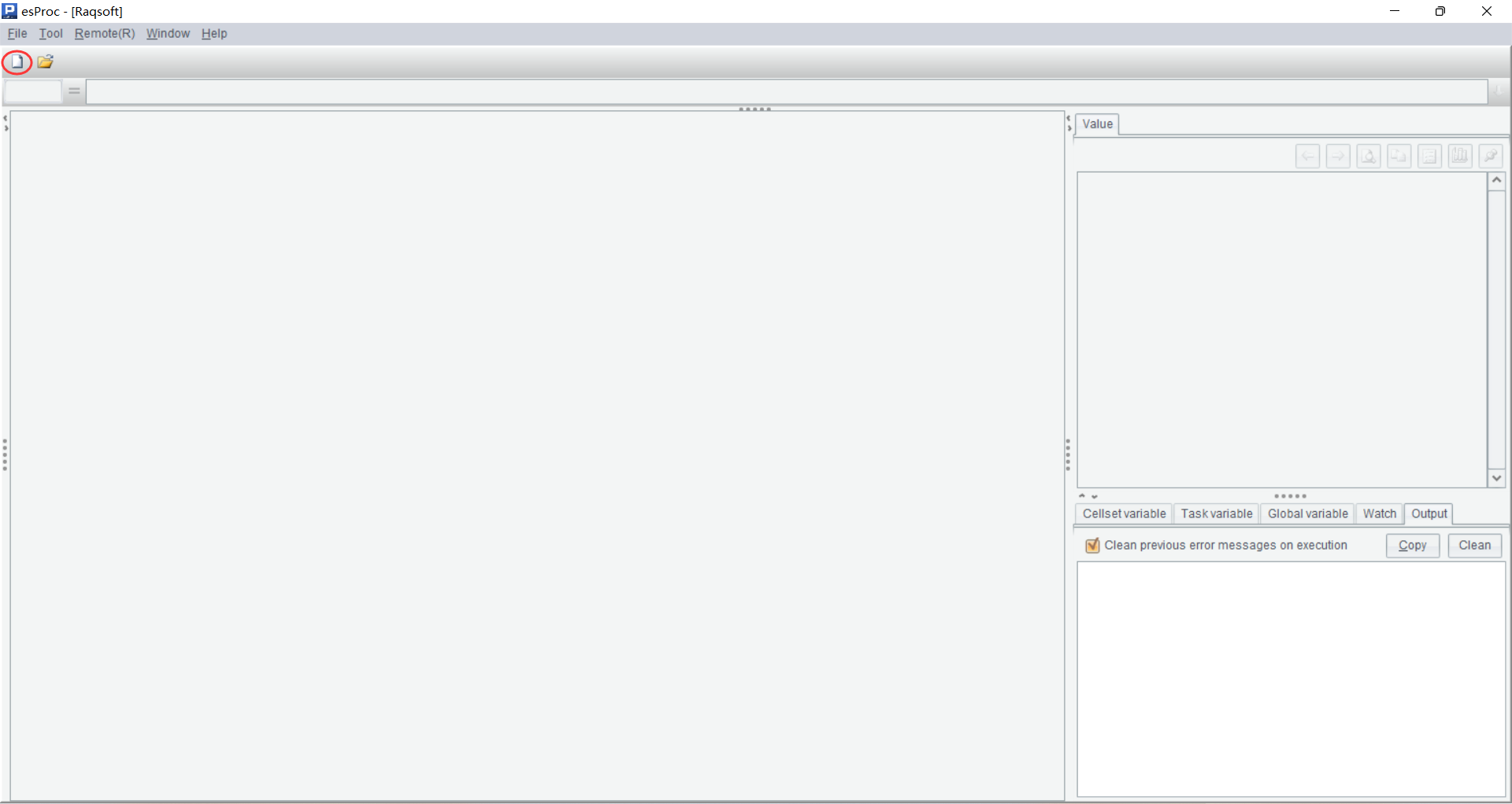The width and height of the screenshot is (1512, 804).
Task: Switch to the Global variable tab
Action: [x=1307, y=513]
